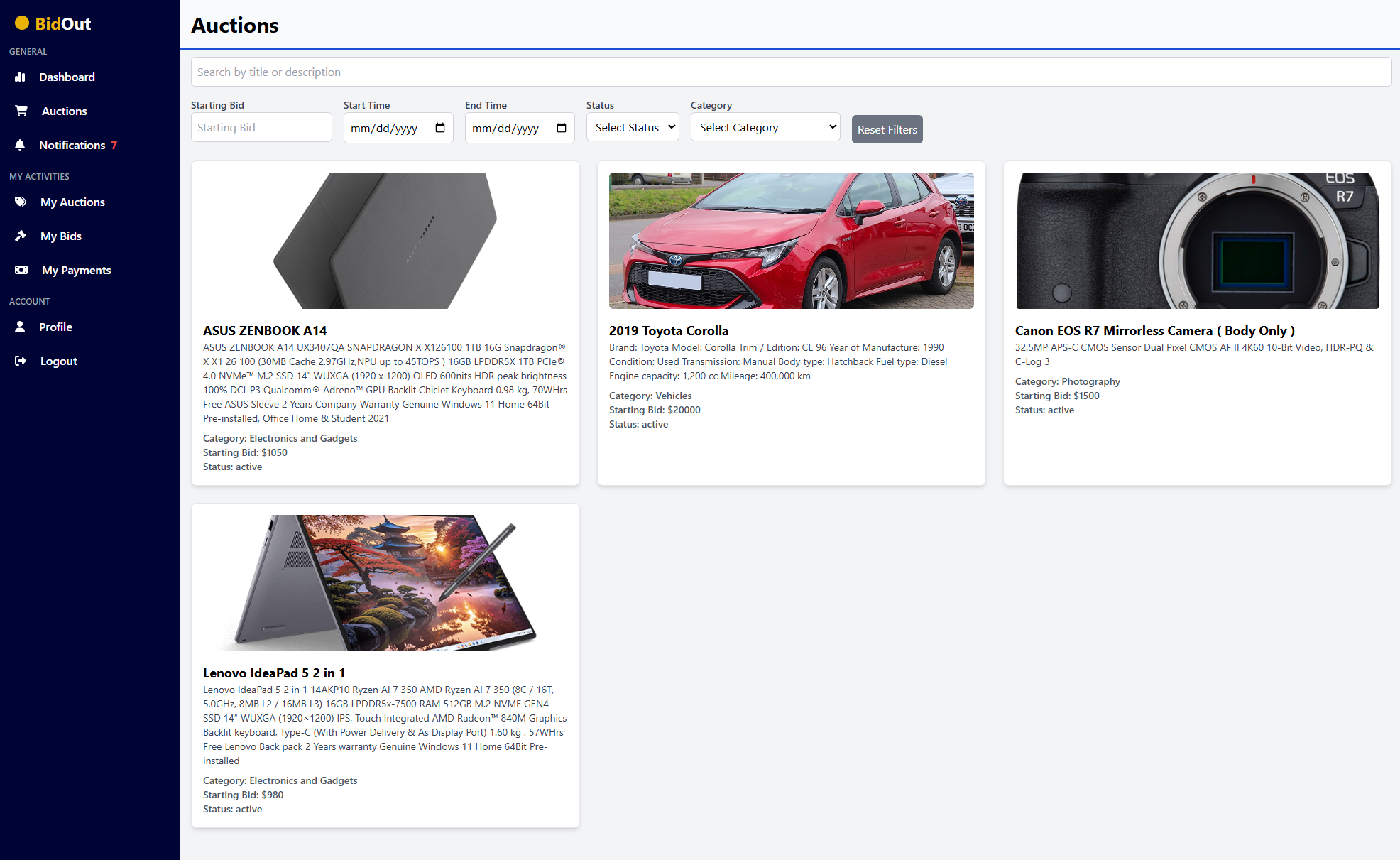Click the red Toyota Corolla photo

click(x=792, y=241)
